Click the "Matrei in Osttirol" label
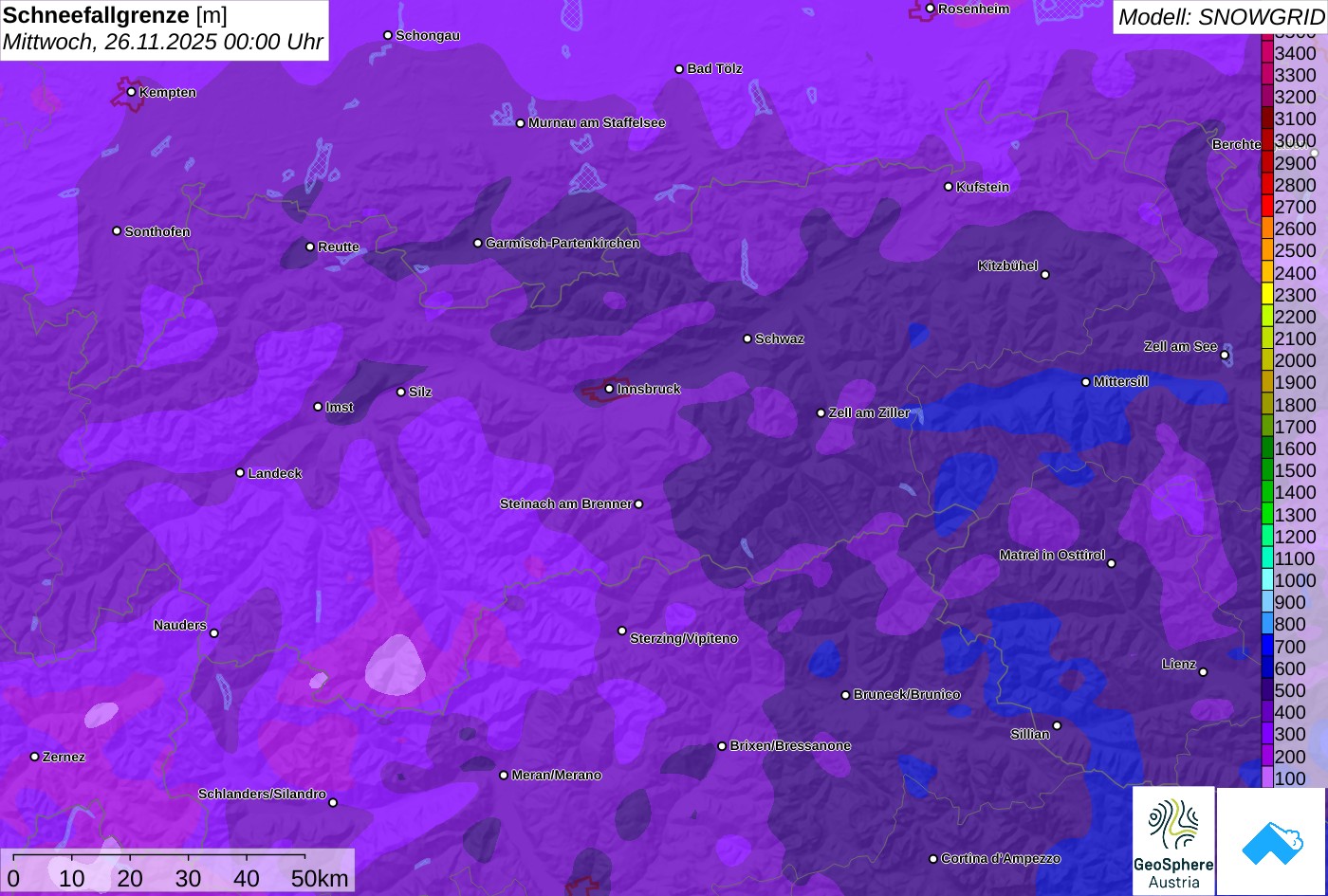Viewport: 1328px width, 896px height. click(x=1052, y=555)
